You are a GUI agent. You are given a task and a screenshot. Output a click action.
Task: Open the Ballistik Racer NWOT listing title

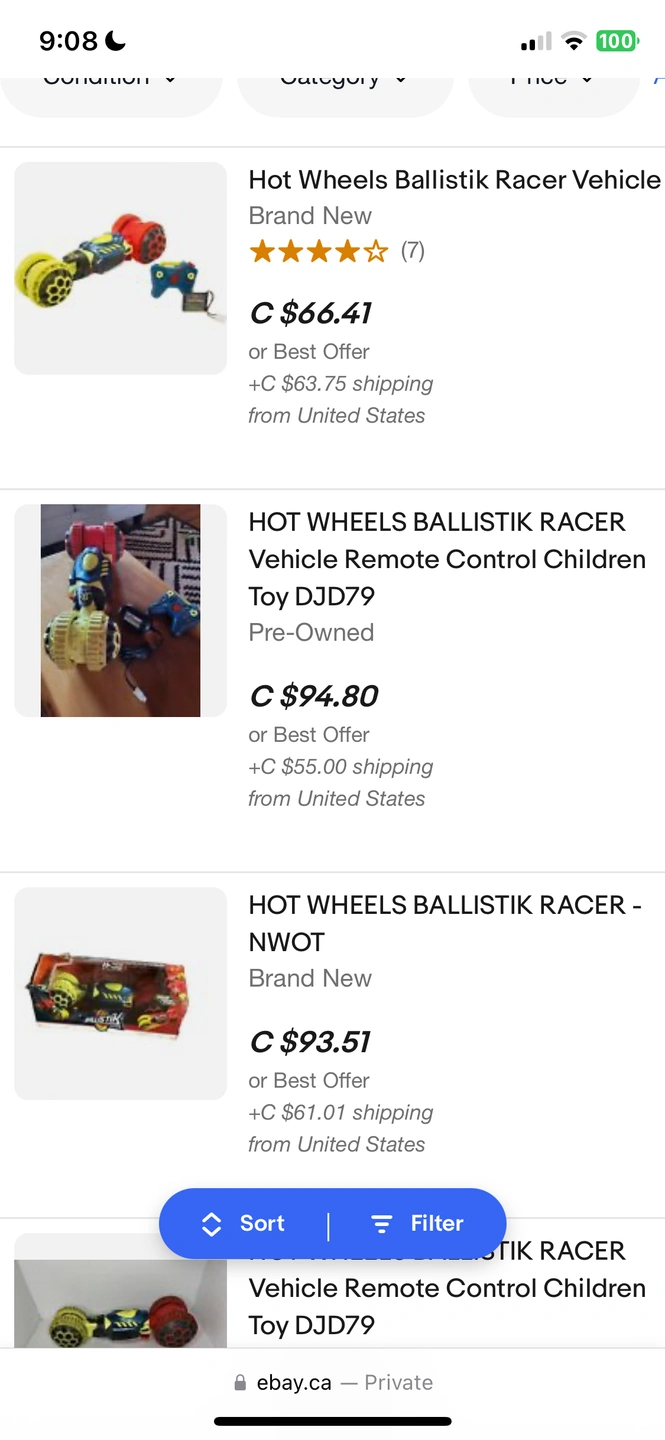(445, 923)
